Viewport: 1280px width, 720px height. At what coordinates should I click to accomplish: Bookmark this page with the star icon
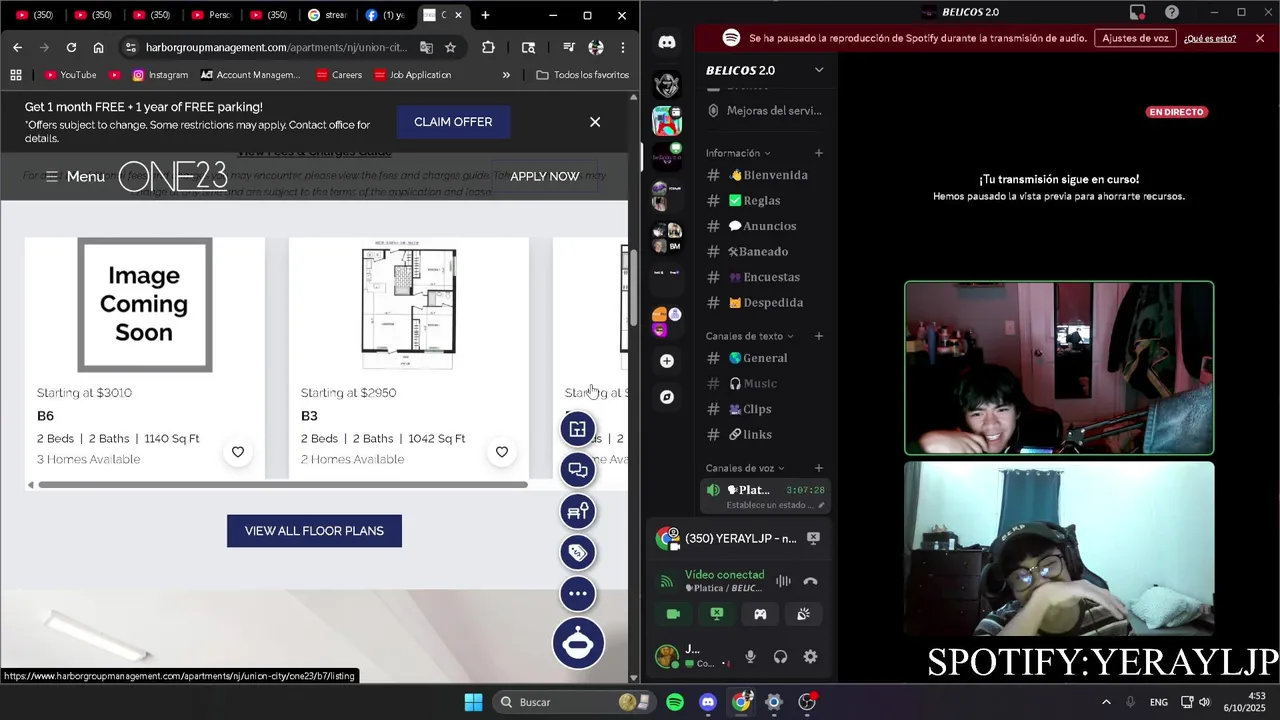(x=450, y=47)
